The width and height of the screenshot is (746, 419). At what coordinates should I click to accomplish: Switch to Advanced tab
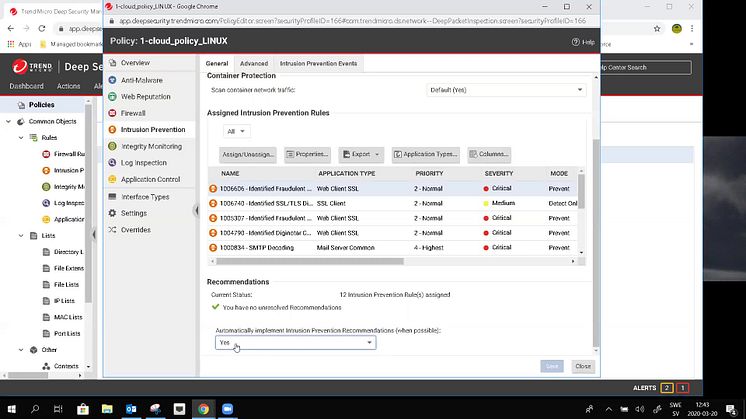(x=254, y=64)
